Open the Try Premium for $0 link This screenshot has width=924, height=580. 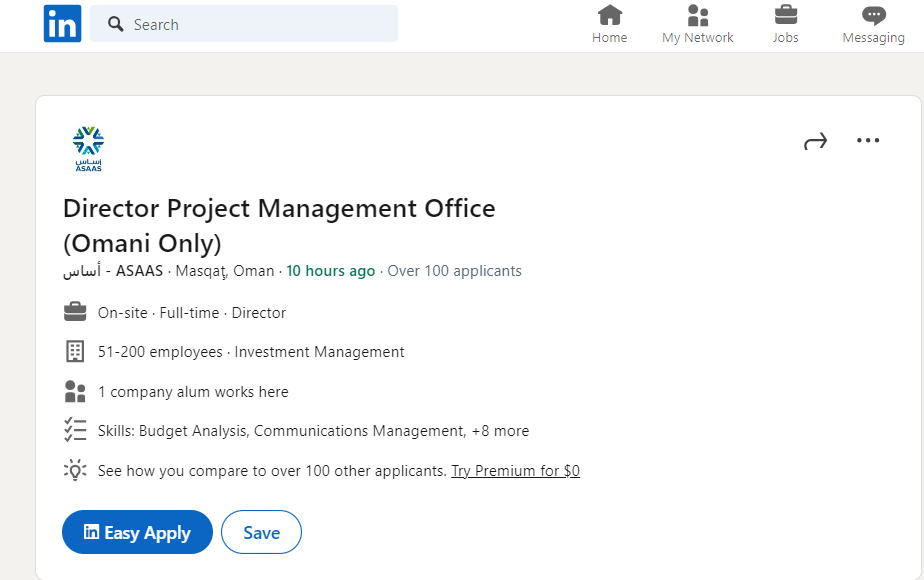point(516,471)
